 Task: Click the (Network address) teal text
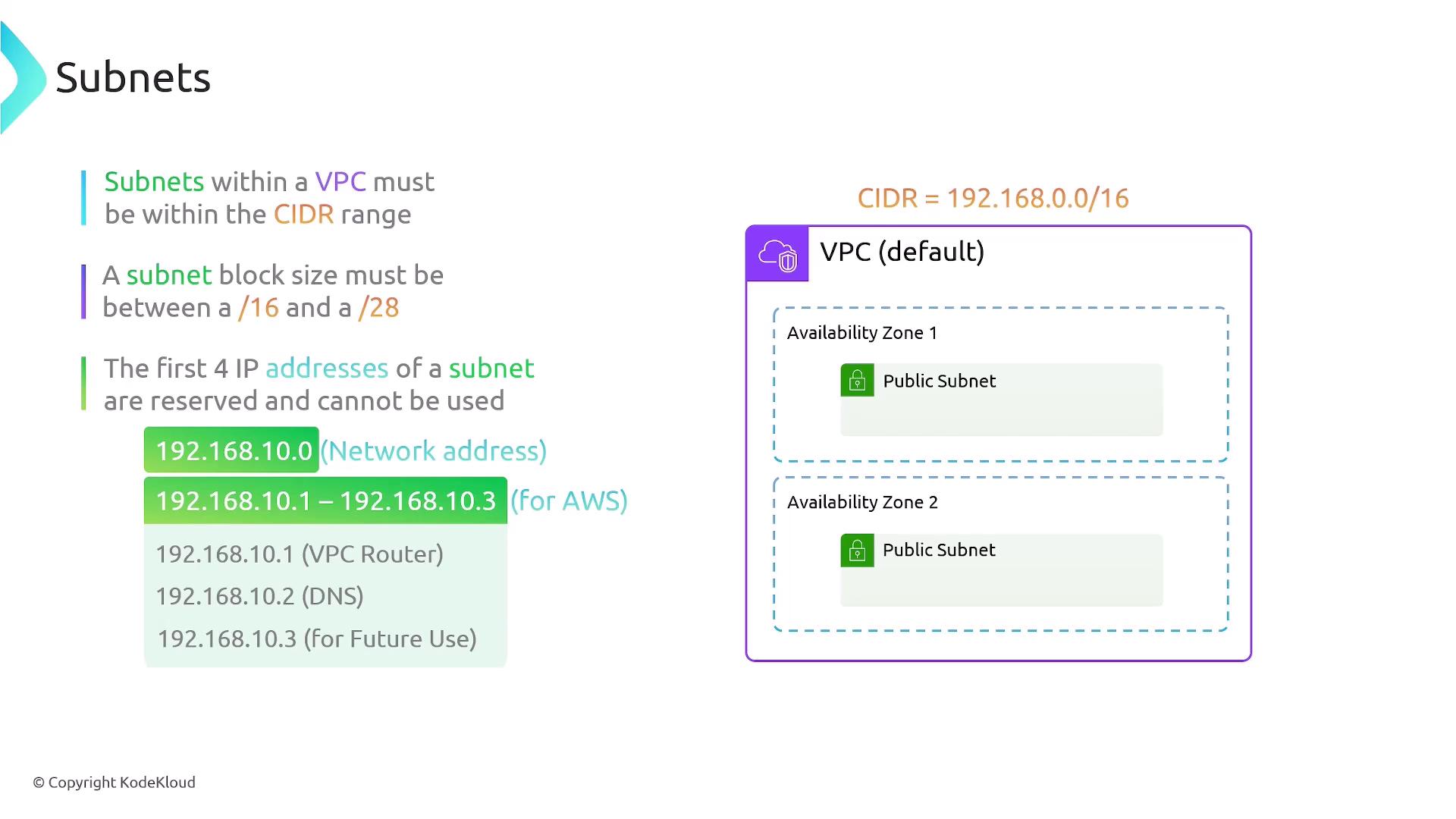tap(433, 451)
